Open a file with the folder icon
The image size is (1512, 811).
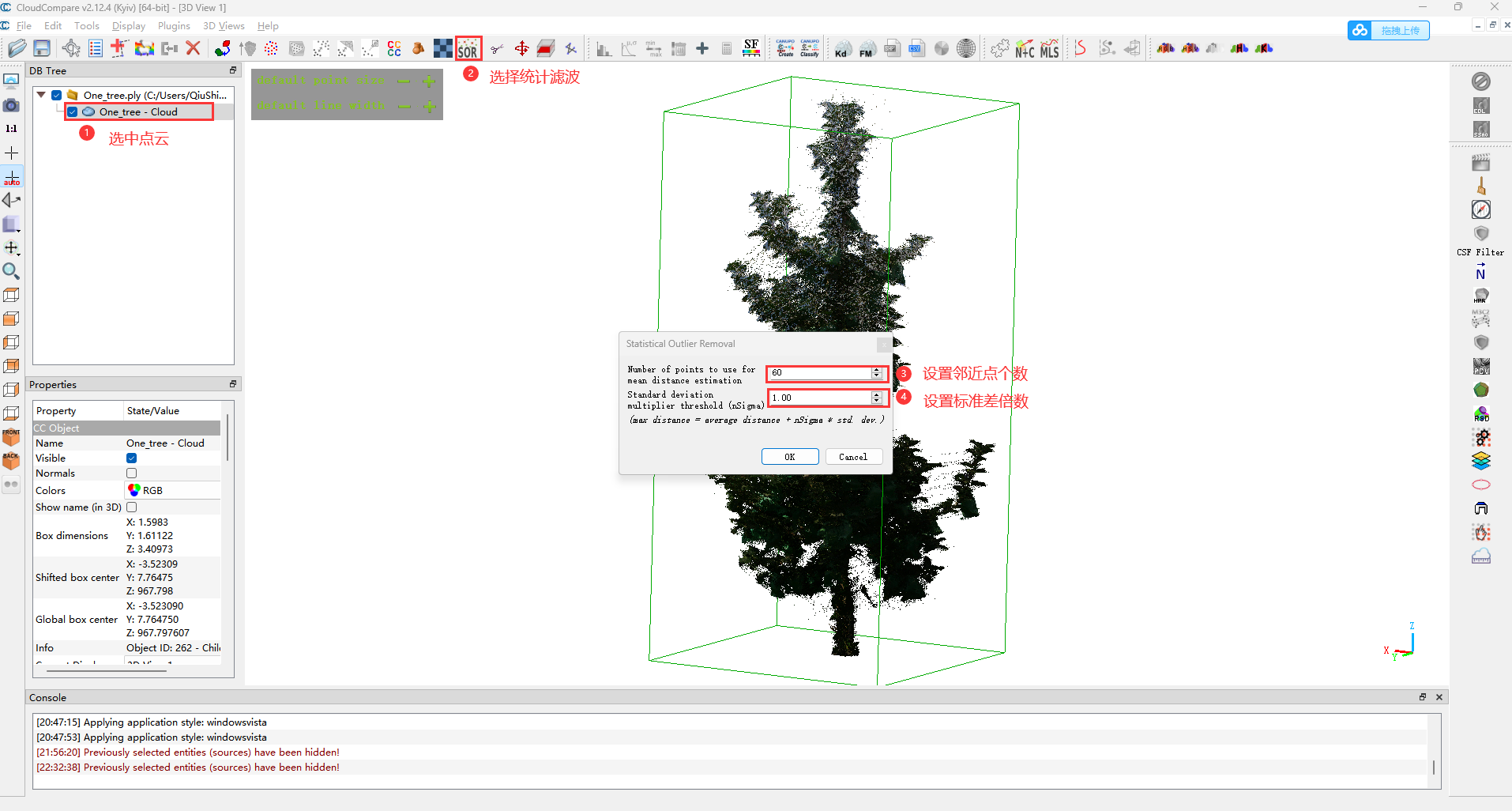(17, 48)
